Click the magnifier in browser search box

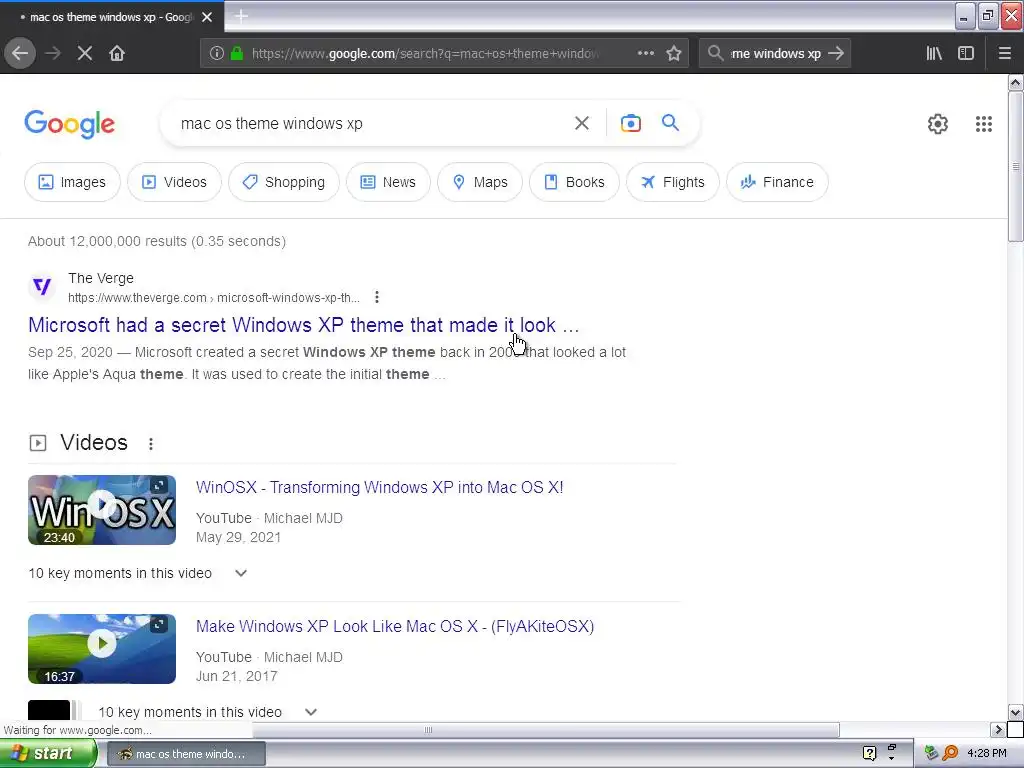point(716,53)
